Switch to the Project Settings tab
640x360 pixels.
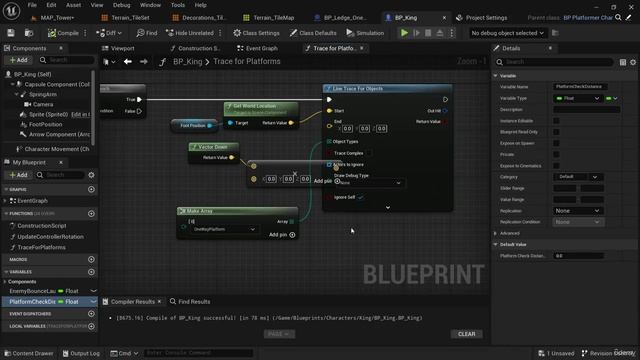pos(482,18)
